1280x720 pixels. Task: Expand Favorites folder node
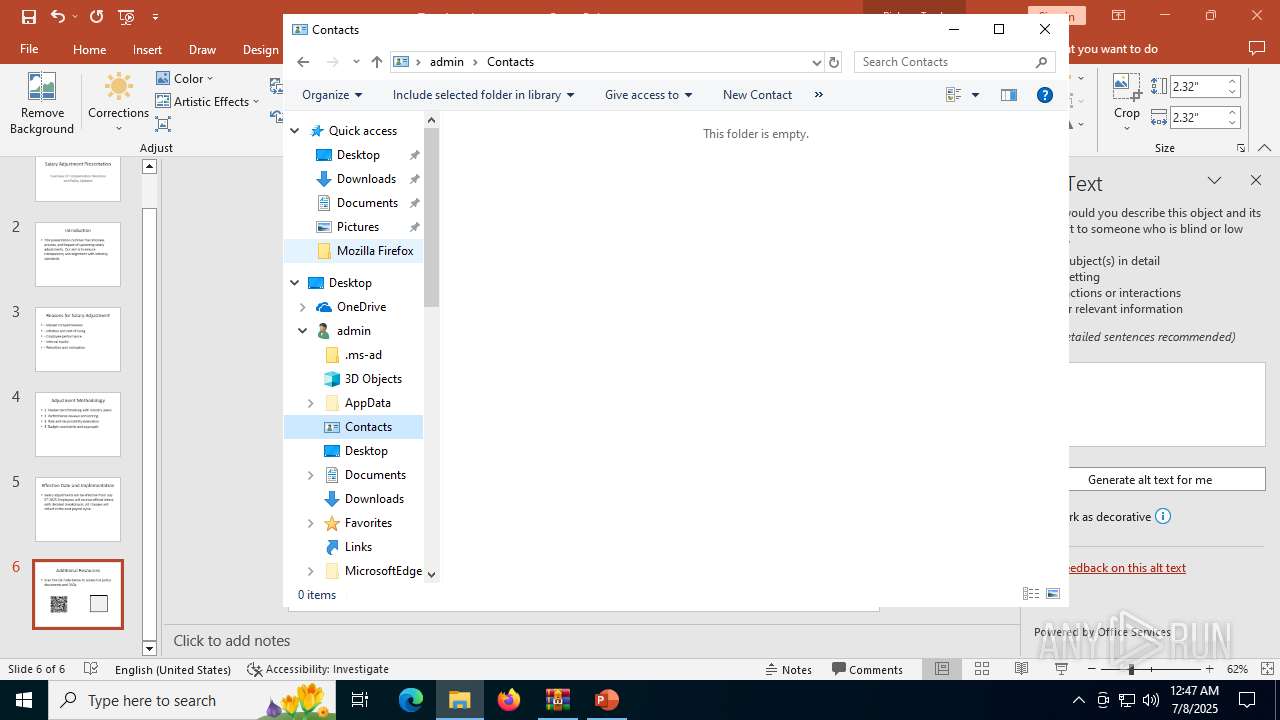tap(311, 523)
